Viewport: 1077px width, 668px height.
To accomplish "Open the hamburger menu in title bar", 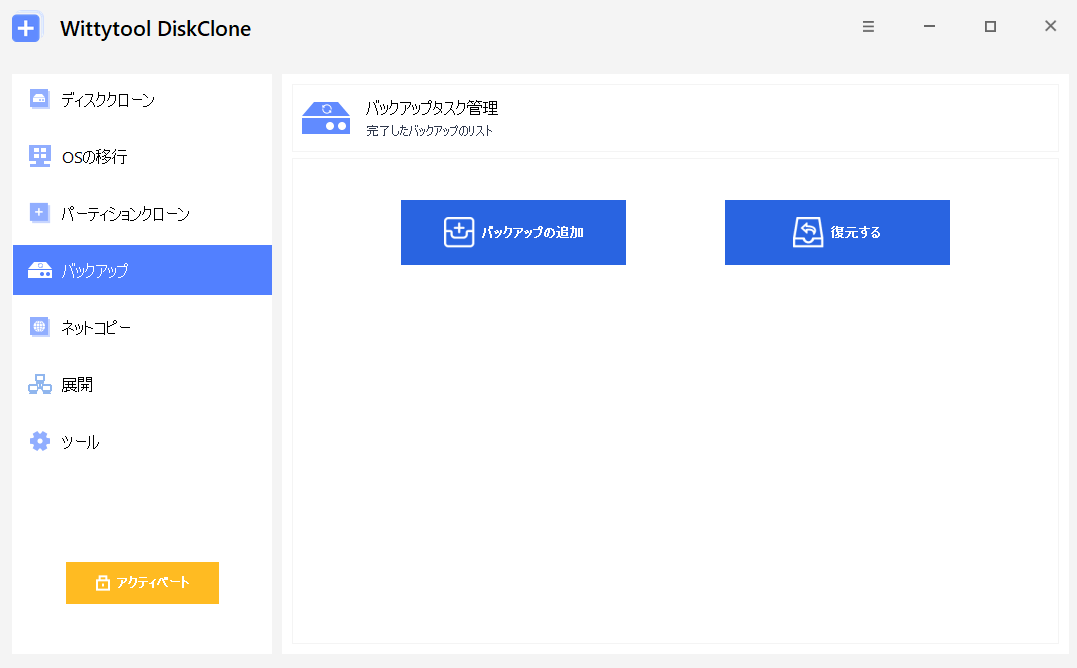I will 868,27.
